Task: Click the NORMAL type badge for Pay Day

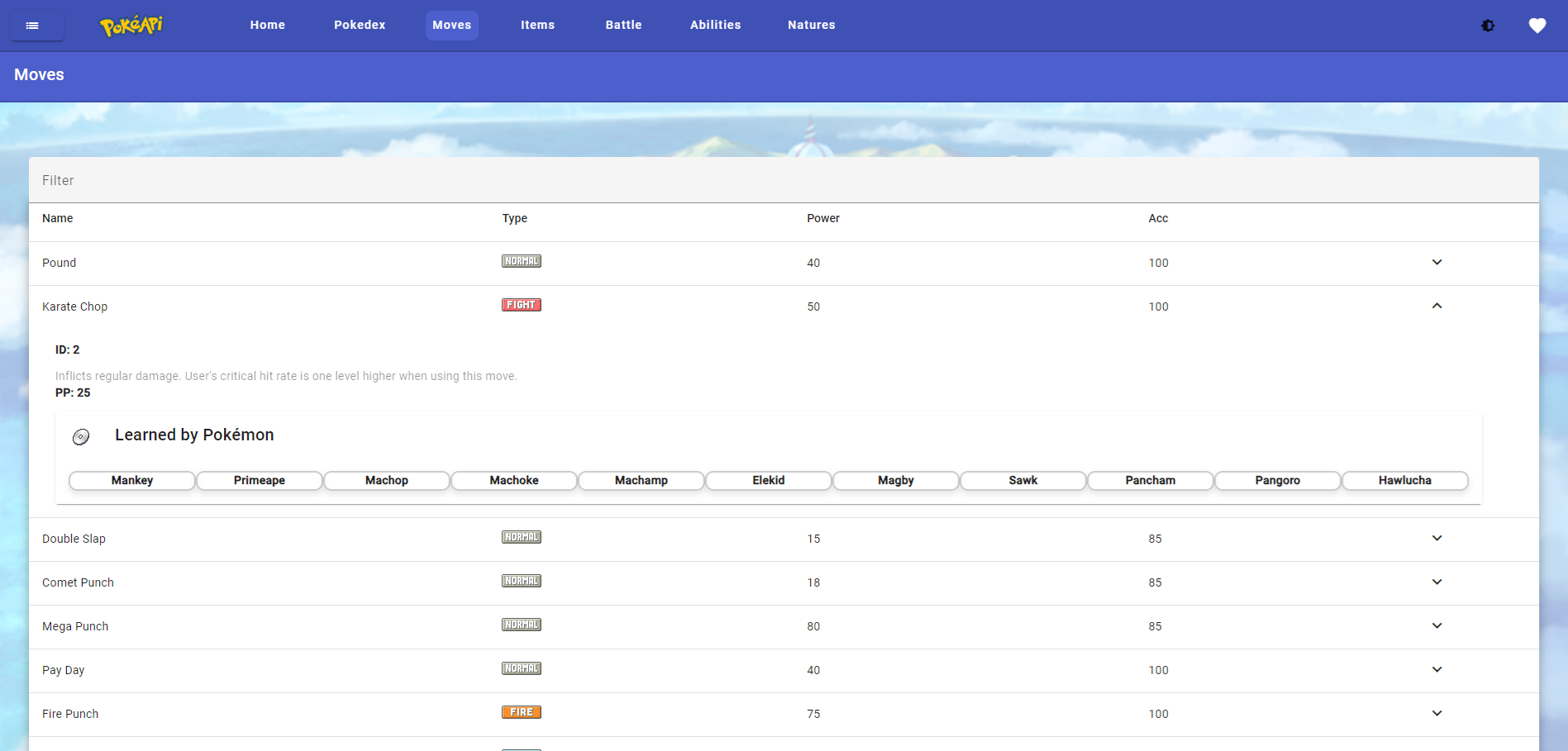Action: [522, 668]
